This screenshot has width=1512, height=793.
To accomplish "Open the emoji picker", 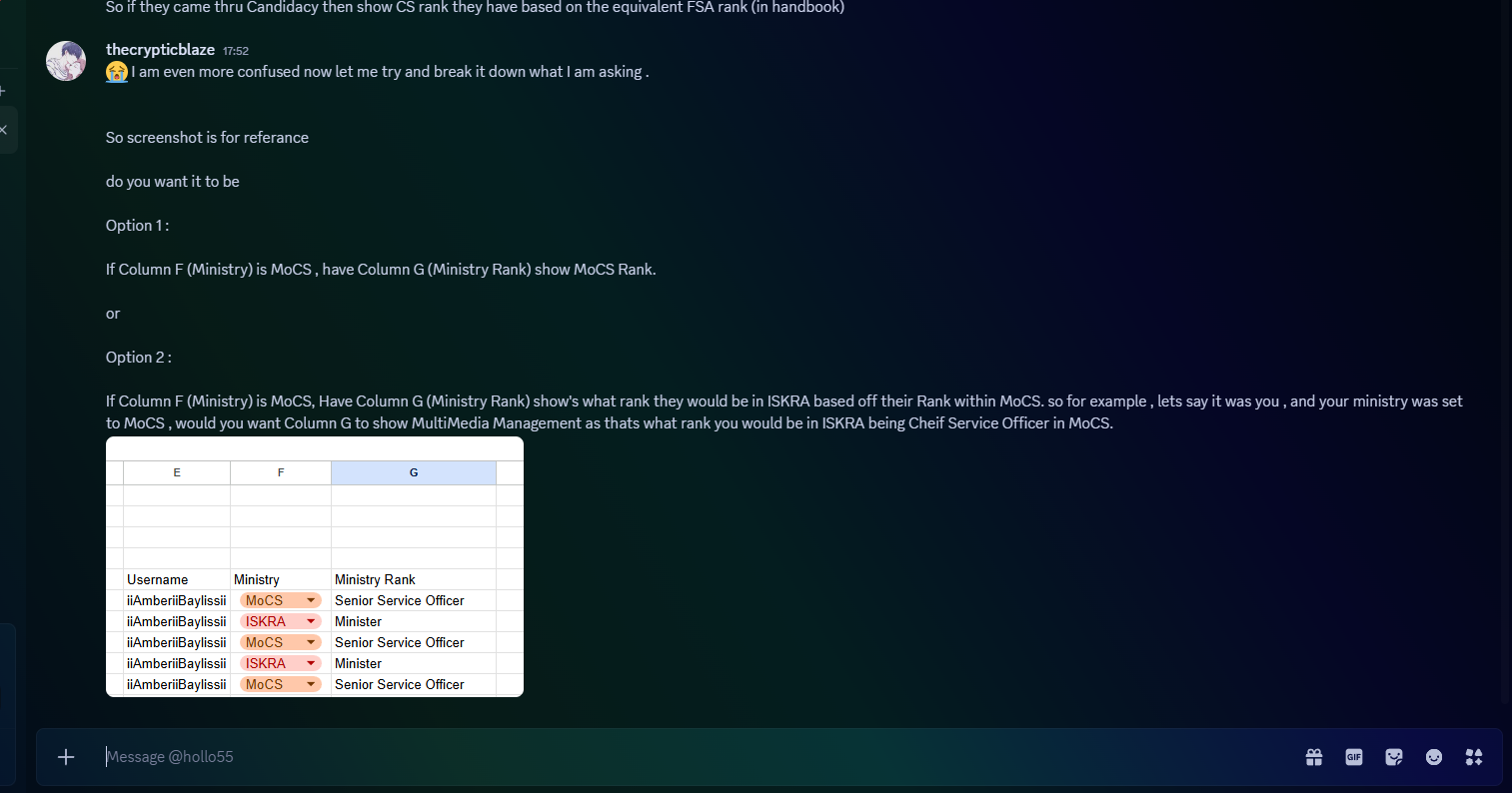I will pos(1434,757).
